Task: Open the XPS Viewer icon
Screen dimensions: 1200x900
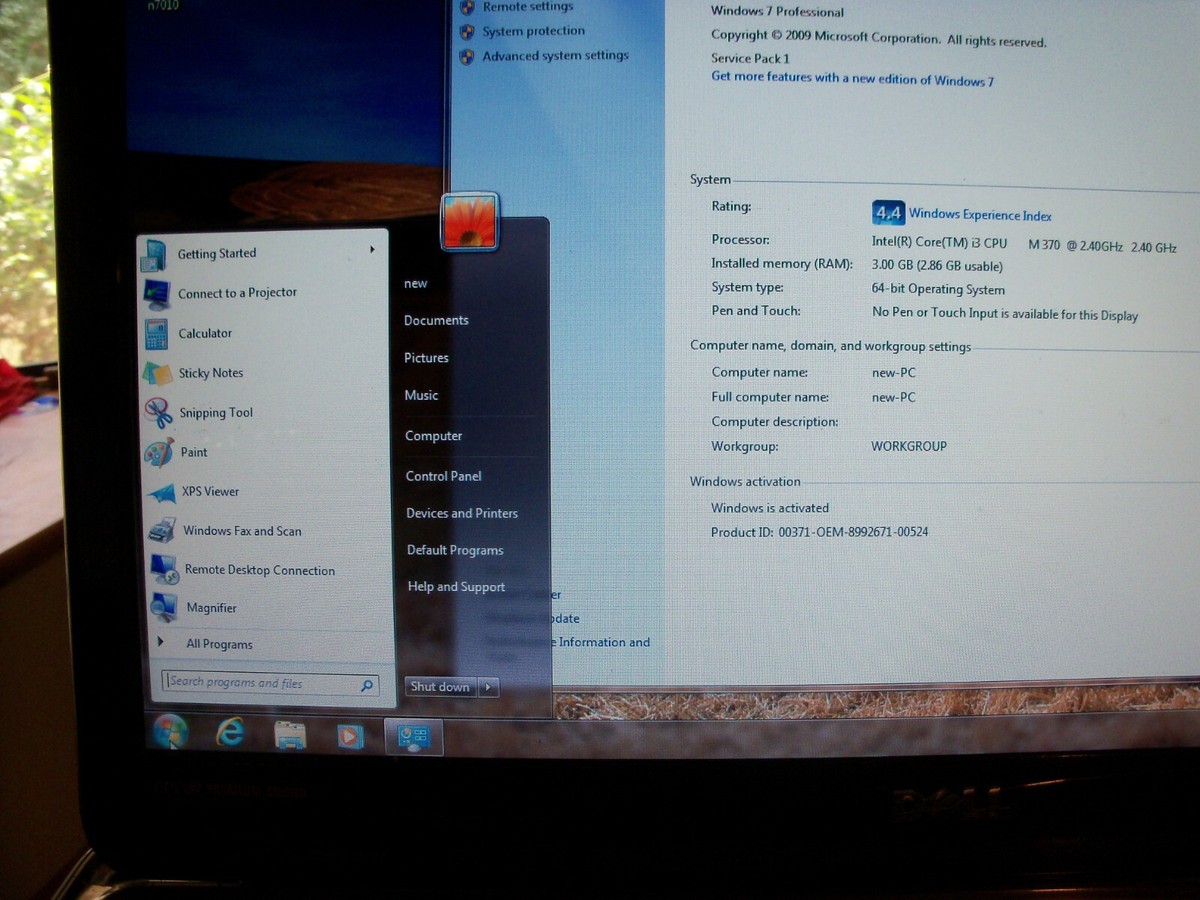Action: point(160,492)
